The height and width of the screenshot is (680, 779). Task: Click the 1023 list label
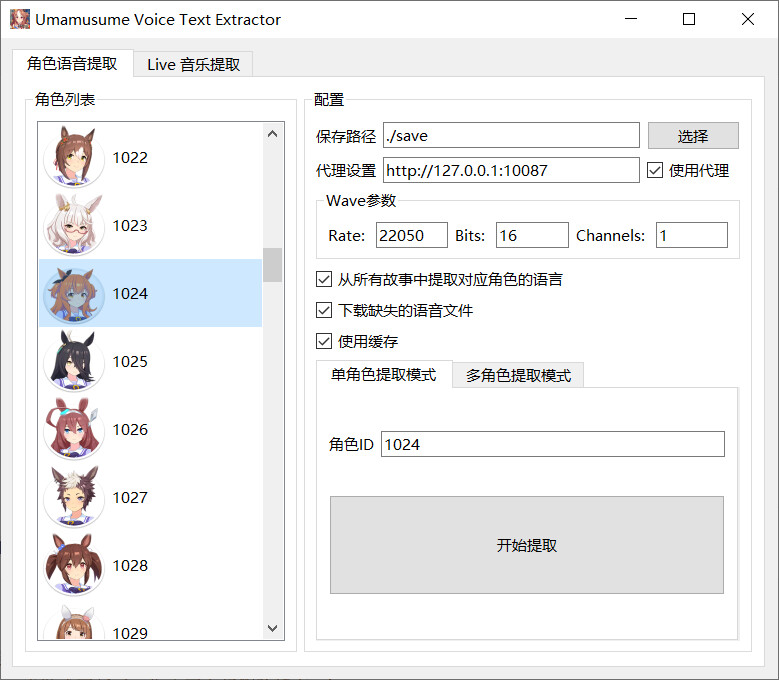pos(130,226)
